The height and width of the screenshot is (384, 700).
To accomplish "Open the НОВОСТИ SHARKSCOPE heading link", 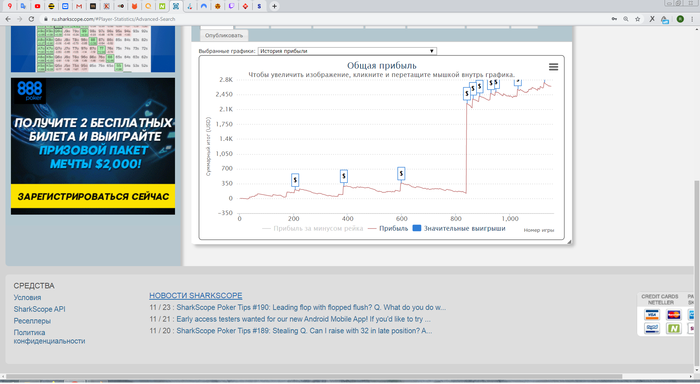I will pos(196,296).
